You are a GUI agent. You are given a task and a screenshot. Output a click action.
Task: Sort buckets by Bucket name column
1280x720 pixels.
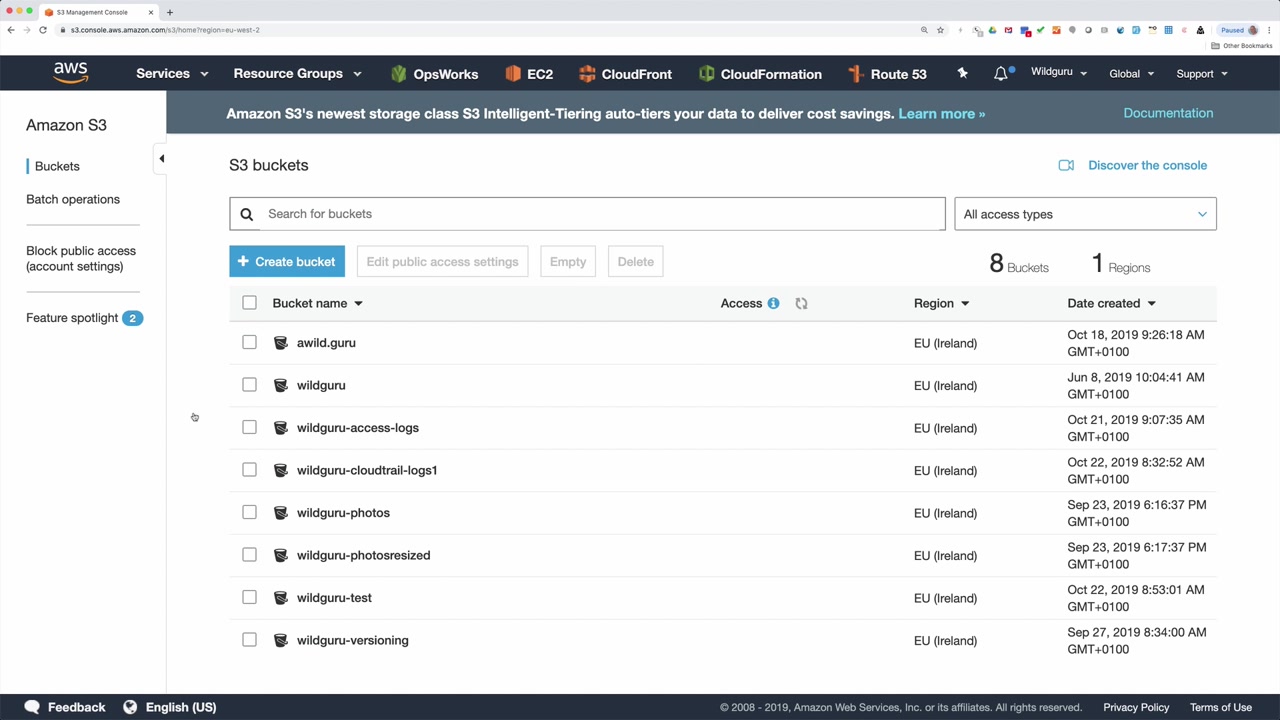pyautogui.click(x=317, y=303)
